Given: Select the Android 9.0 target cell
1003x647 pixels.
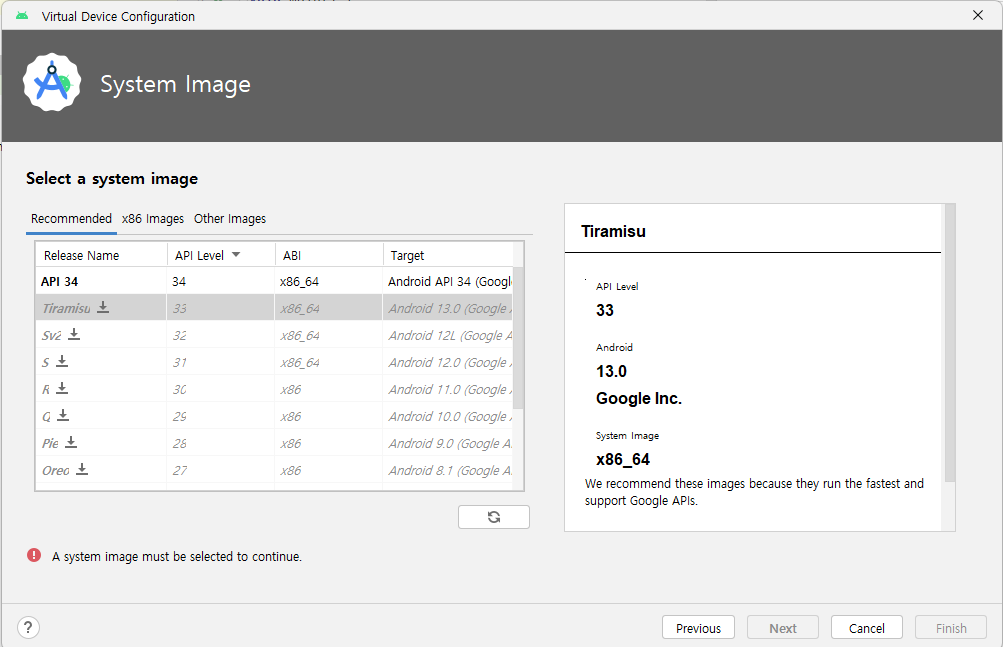Looking at the screenshot, I should coord(448,443).
